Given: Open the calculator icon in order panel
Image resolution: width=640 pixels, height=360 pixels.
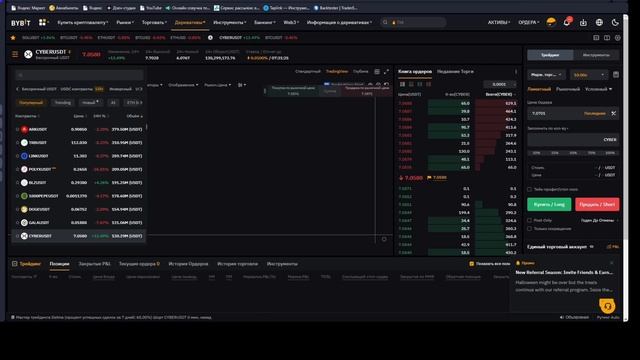Looking at the screenshot, I should tap(616, 75).
